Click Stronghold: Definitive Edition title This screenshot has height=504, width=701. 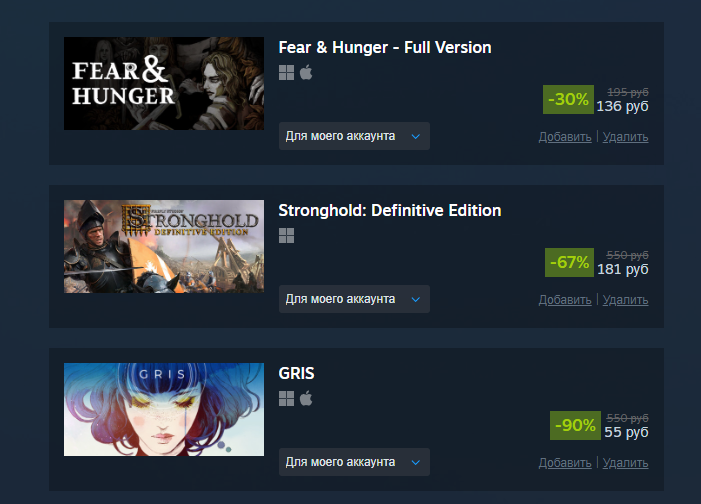click(390, 210)
